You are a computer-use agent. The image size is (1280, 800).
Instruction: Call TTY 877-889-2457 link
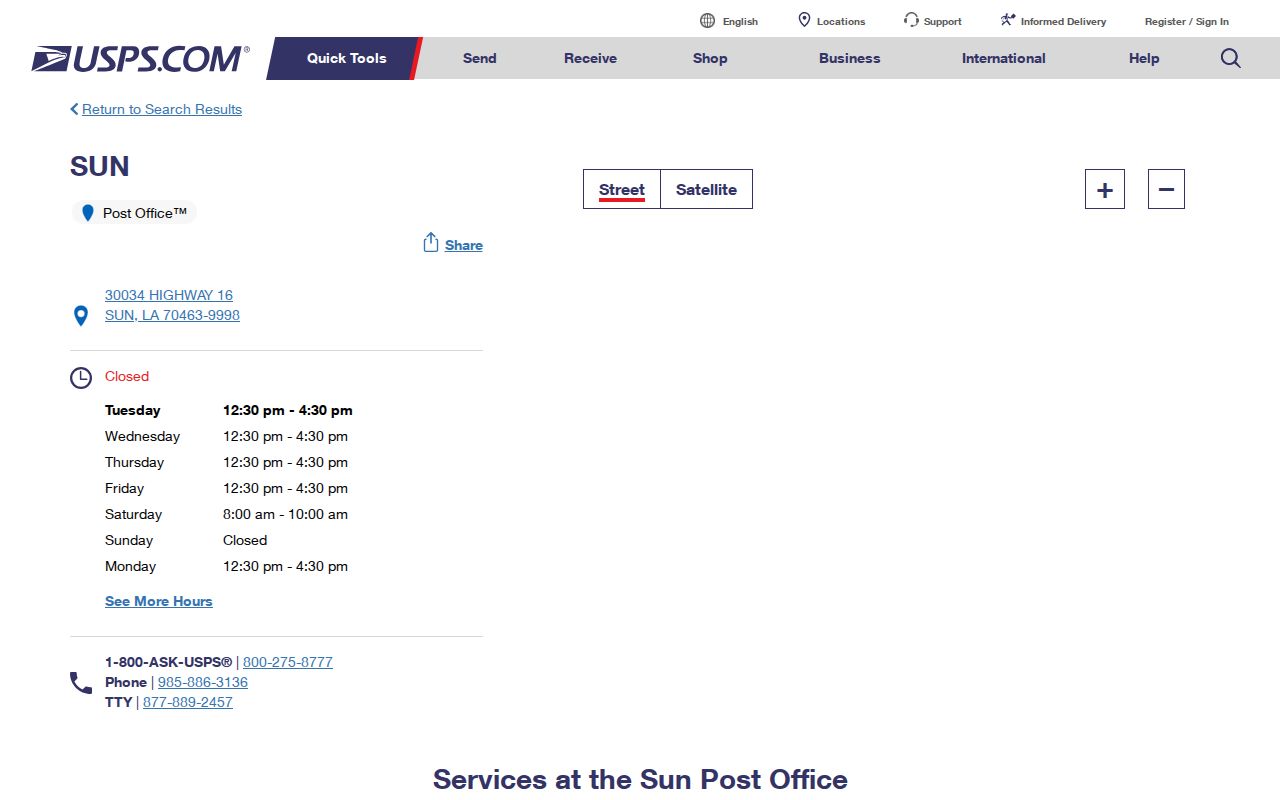(188, 702)
